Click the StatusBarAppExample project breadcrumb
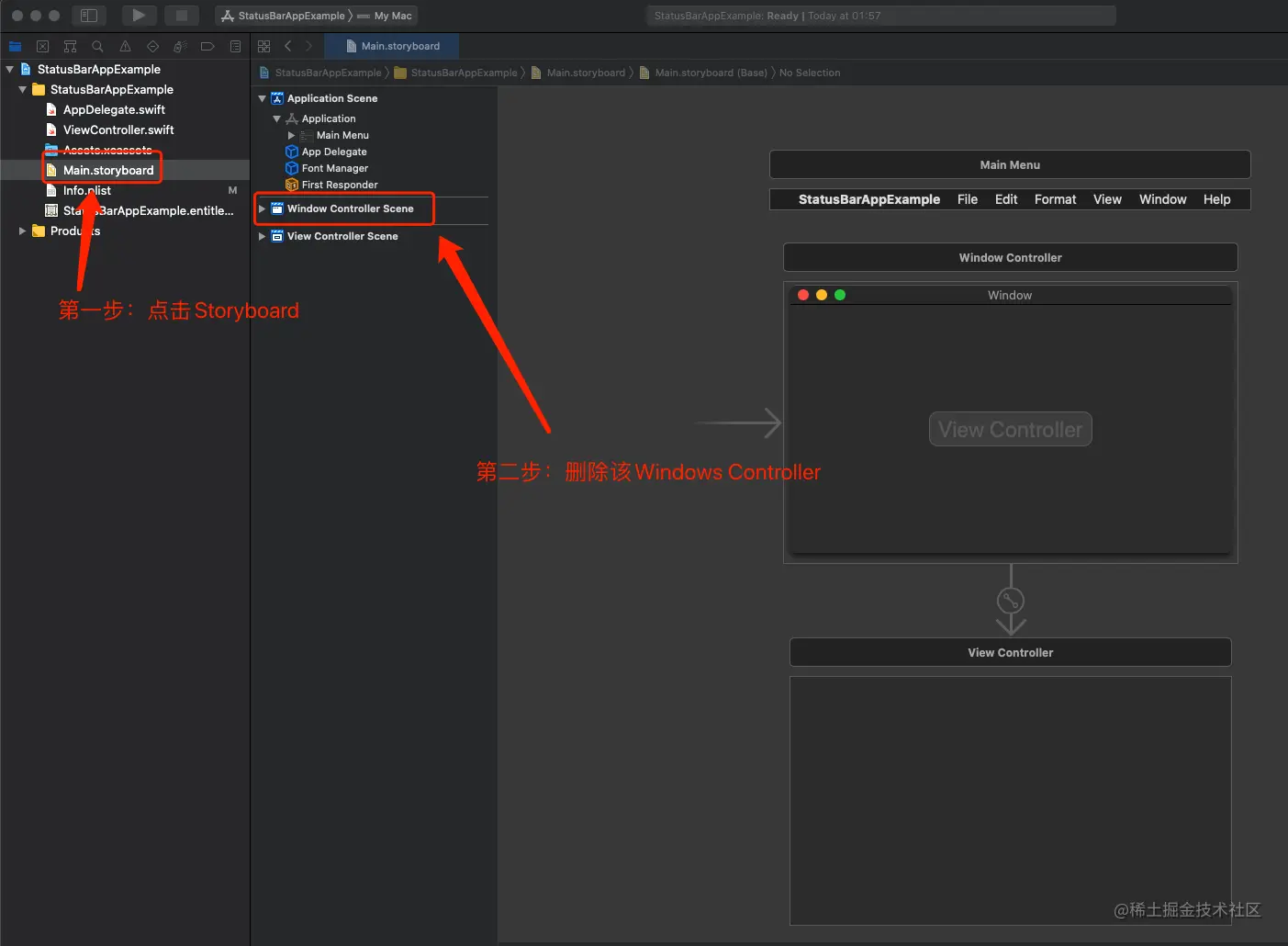The height and width of the screenshot is (946, 1288). (x=320, y=73)
